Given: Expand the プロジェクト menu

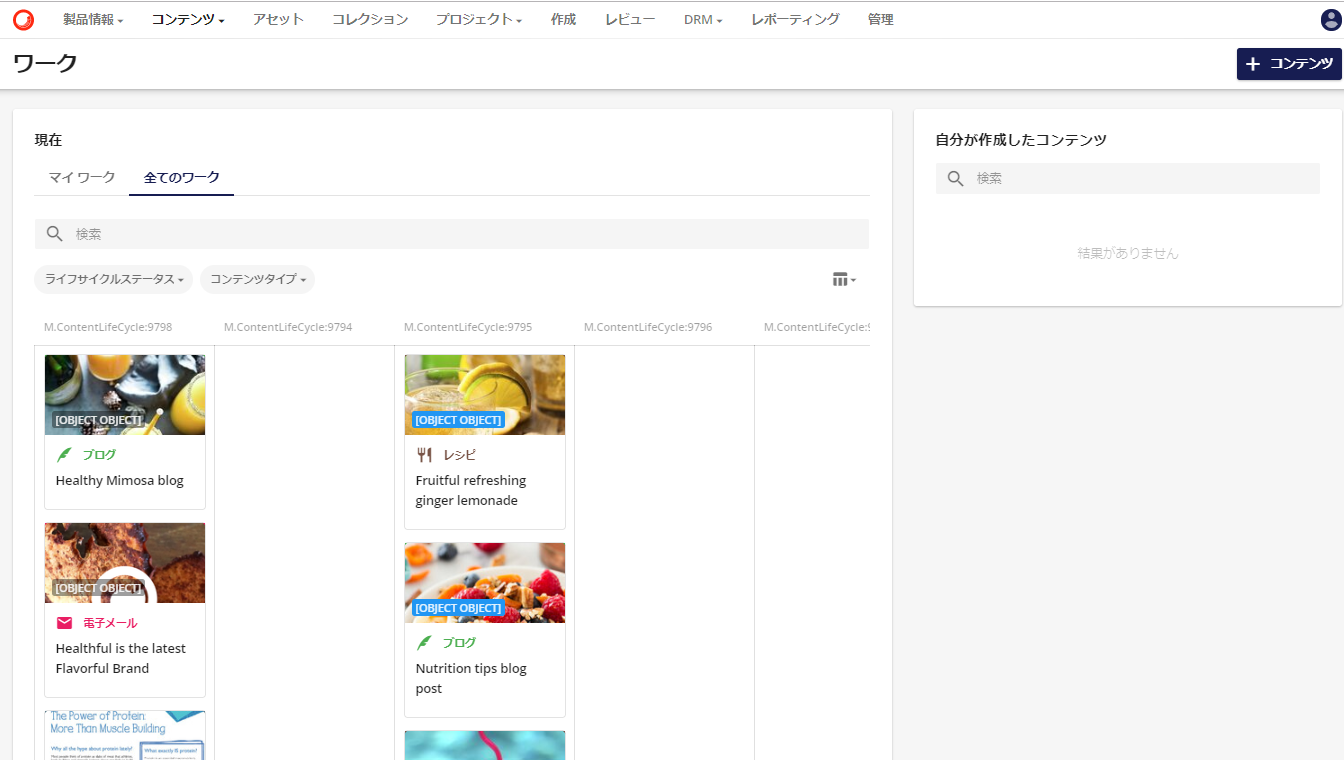Looking at the screenshot, I should 479,19.
